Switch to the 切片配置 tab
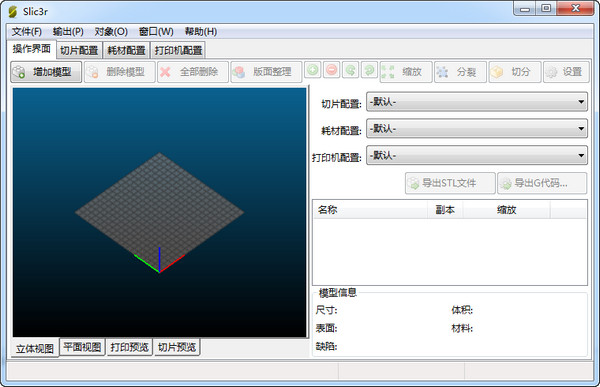Image resolution: width=600 pixels, height=387 pixels. [79, 51]
